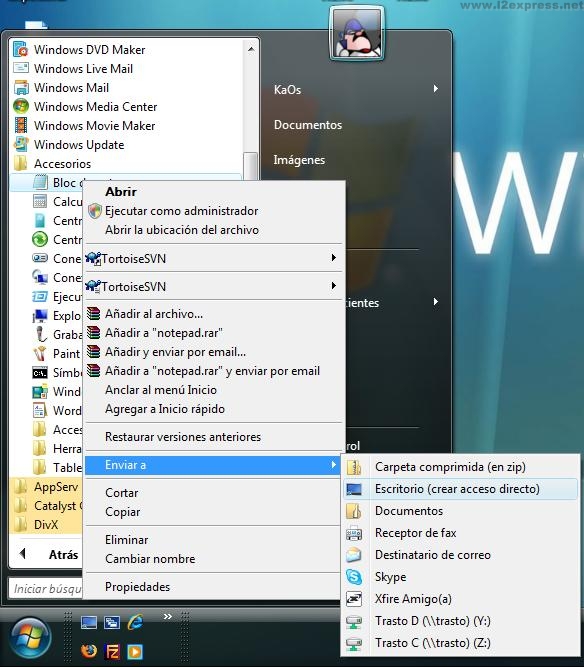Click the Skype icon in Send To menu

pyautogui.click(x=354, y=577)
